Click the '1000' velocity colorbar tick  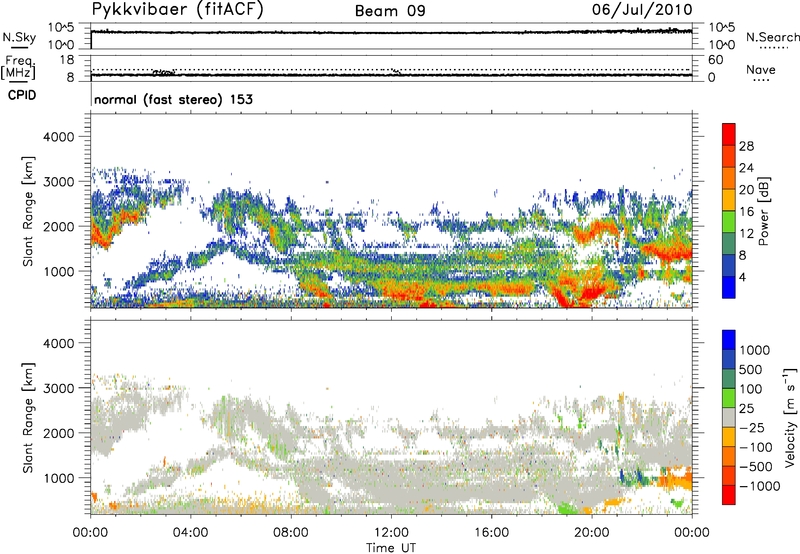point(755,350)
